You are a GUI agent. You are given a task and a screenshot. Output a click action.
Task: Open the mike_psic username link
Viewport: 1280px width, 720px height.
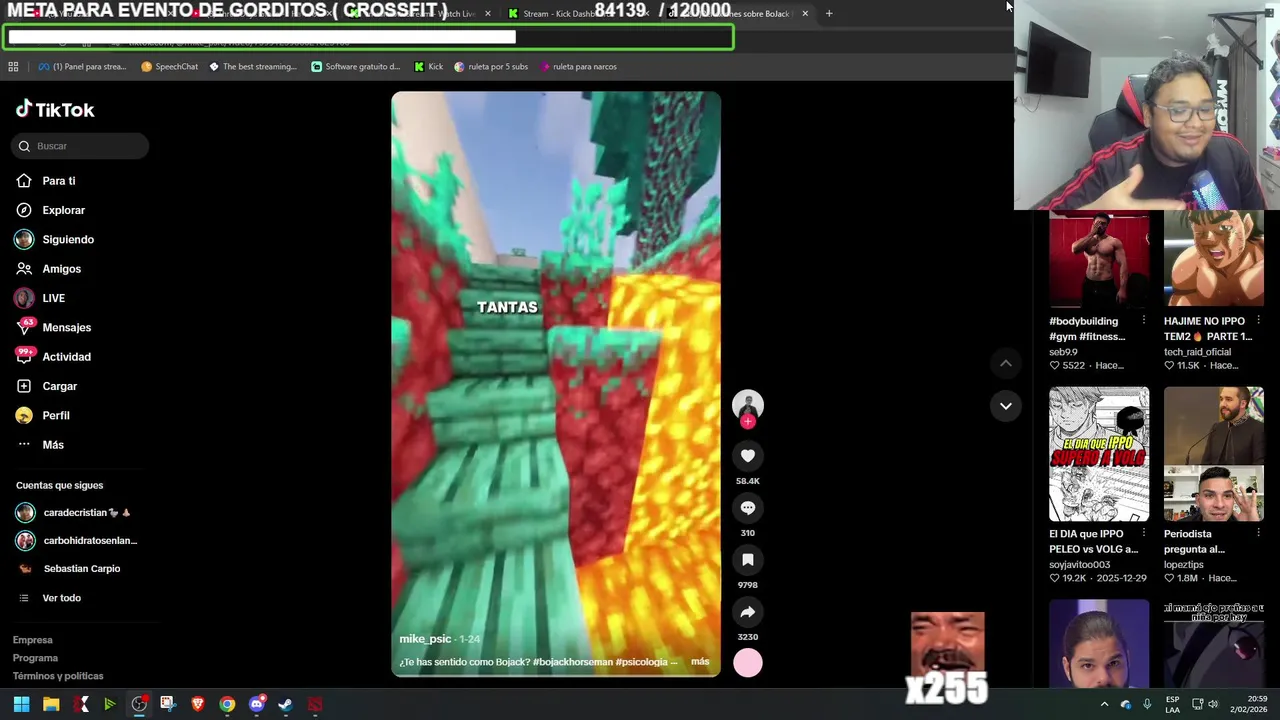(x=425, y=639)
